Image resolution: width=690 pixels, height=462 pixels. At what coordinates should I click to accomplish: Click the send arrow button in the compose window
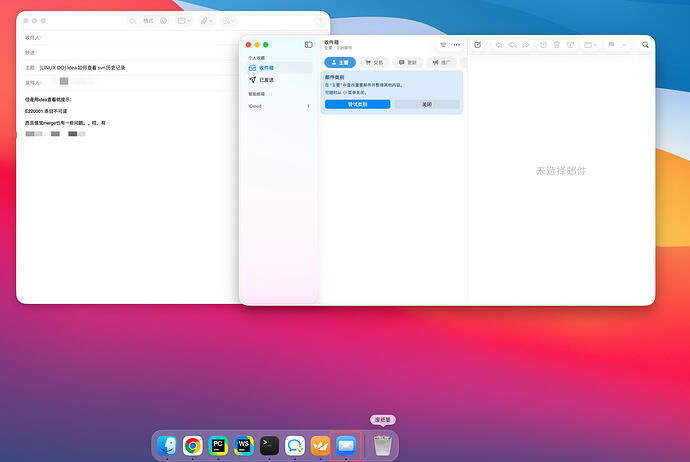click(x=320, y=21)
